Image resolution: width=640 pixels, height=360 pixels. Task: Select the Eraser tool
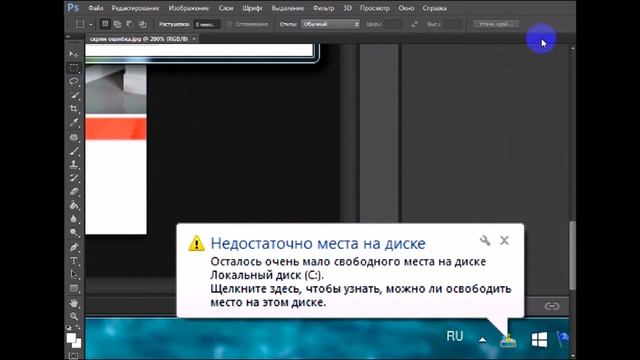(x=73, y=191)
